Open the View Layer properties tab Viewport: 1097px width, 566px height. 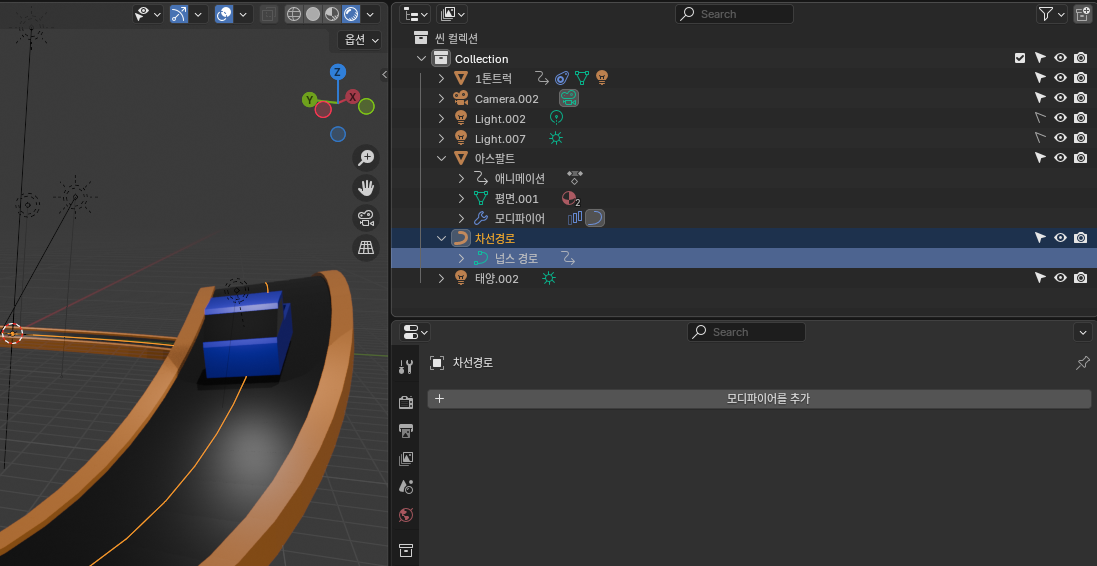point(406,459)
